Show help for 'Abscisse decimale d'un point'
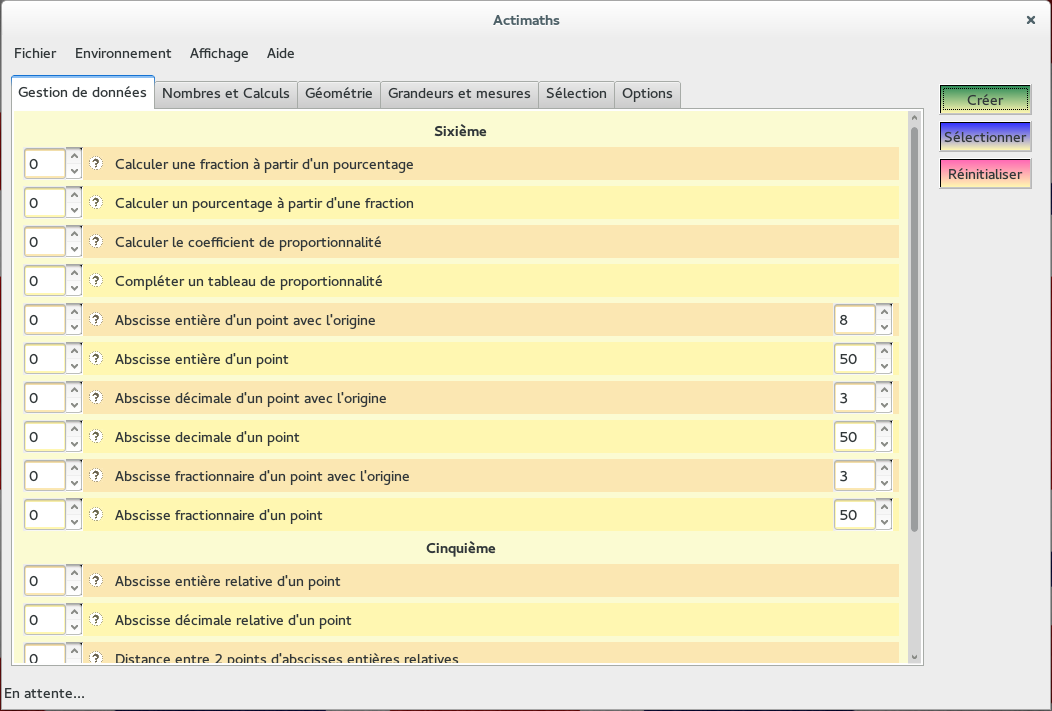The width and height of the screenshot is (1052, 711). tap(96, 437)
